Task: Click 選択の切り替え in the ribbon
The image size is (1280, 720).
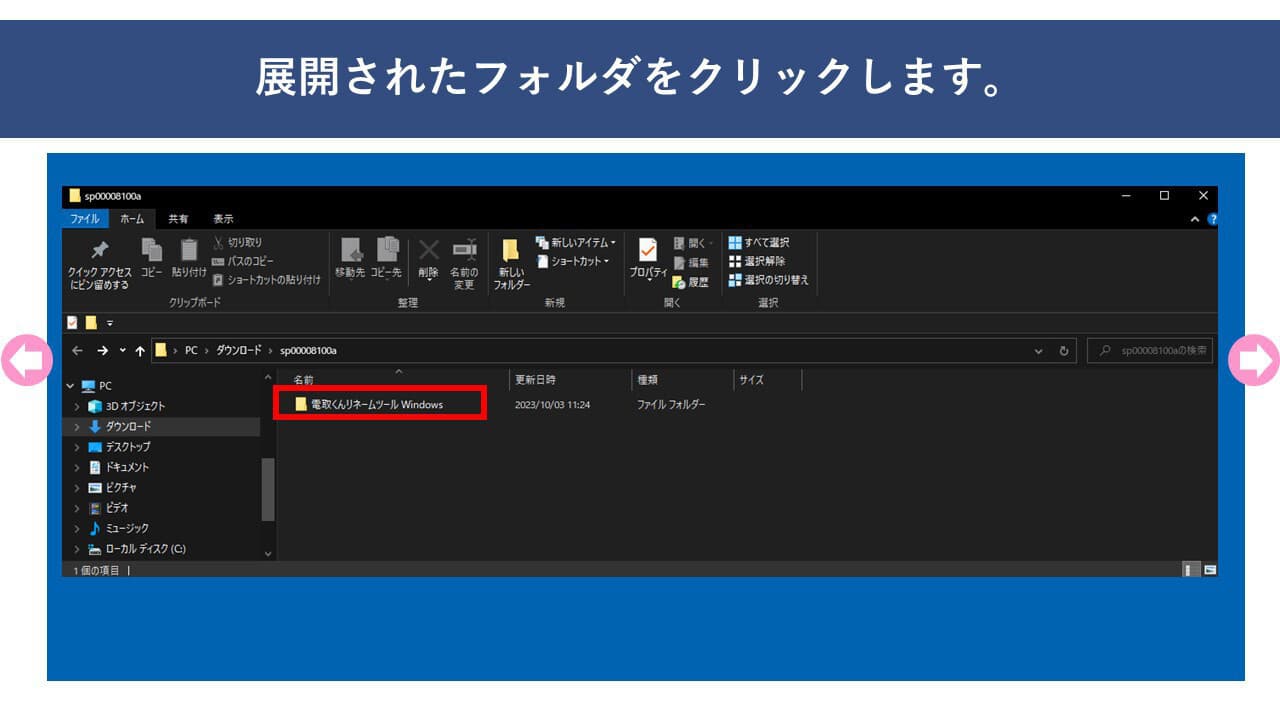Action: click(x=768, y=280)
